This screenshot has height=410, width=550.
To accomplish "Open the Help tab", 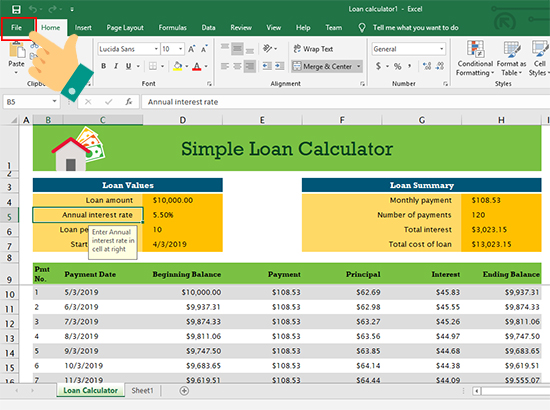I will [x=303, y=27].
